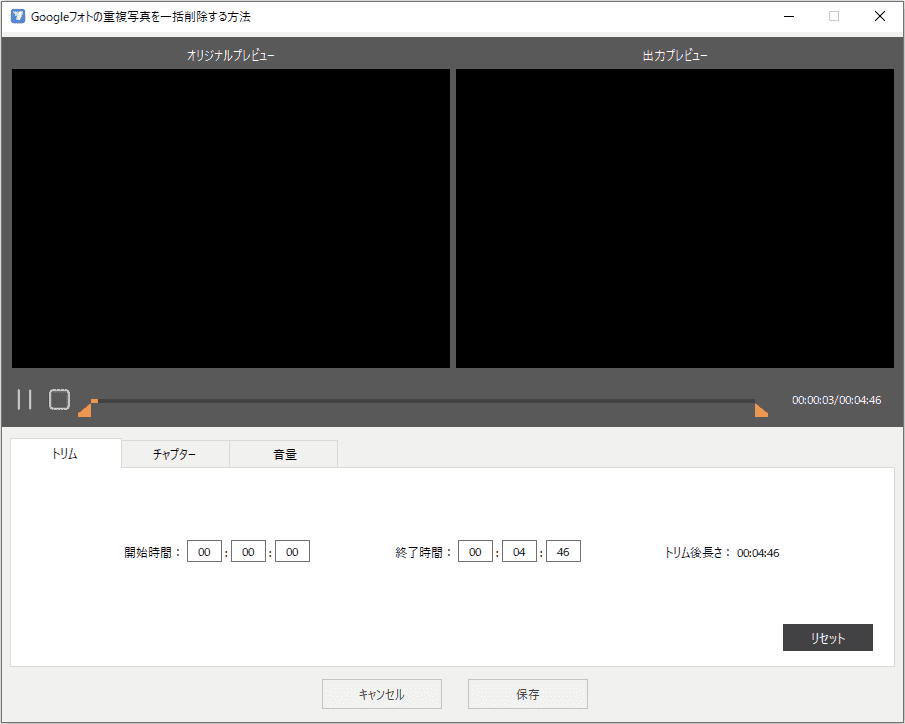Image resolution: width=905 pixels, height=724 pixels.
Task: Select the right orange trim end marker
Action: click(x=761, y=410)
